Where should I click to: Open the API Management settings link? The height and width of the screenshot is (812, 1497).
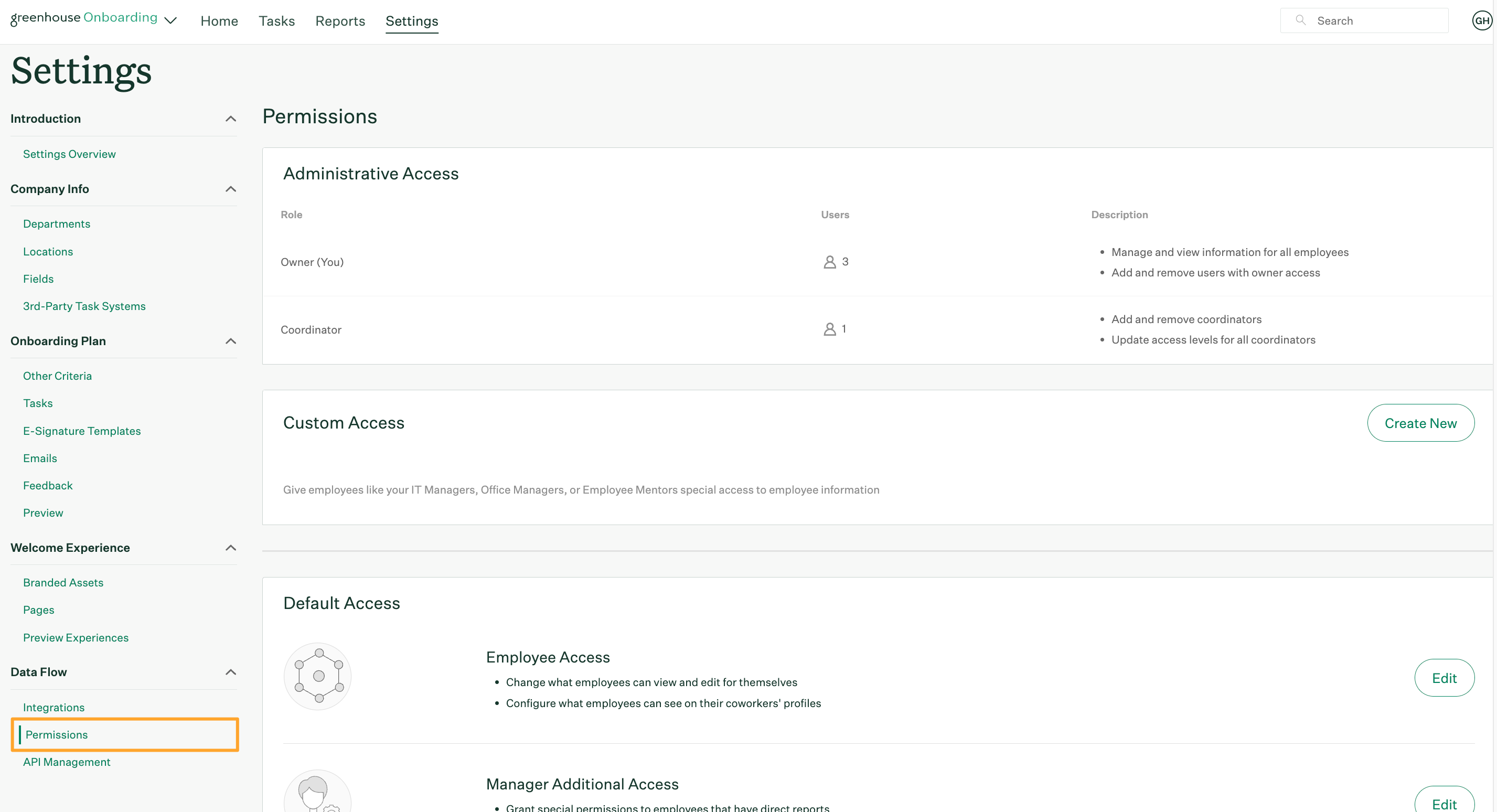(x=67, y=762)
